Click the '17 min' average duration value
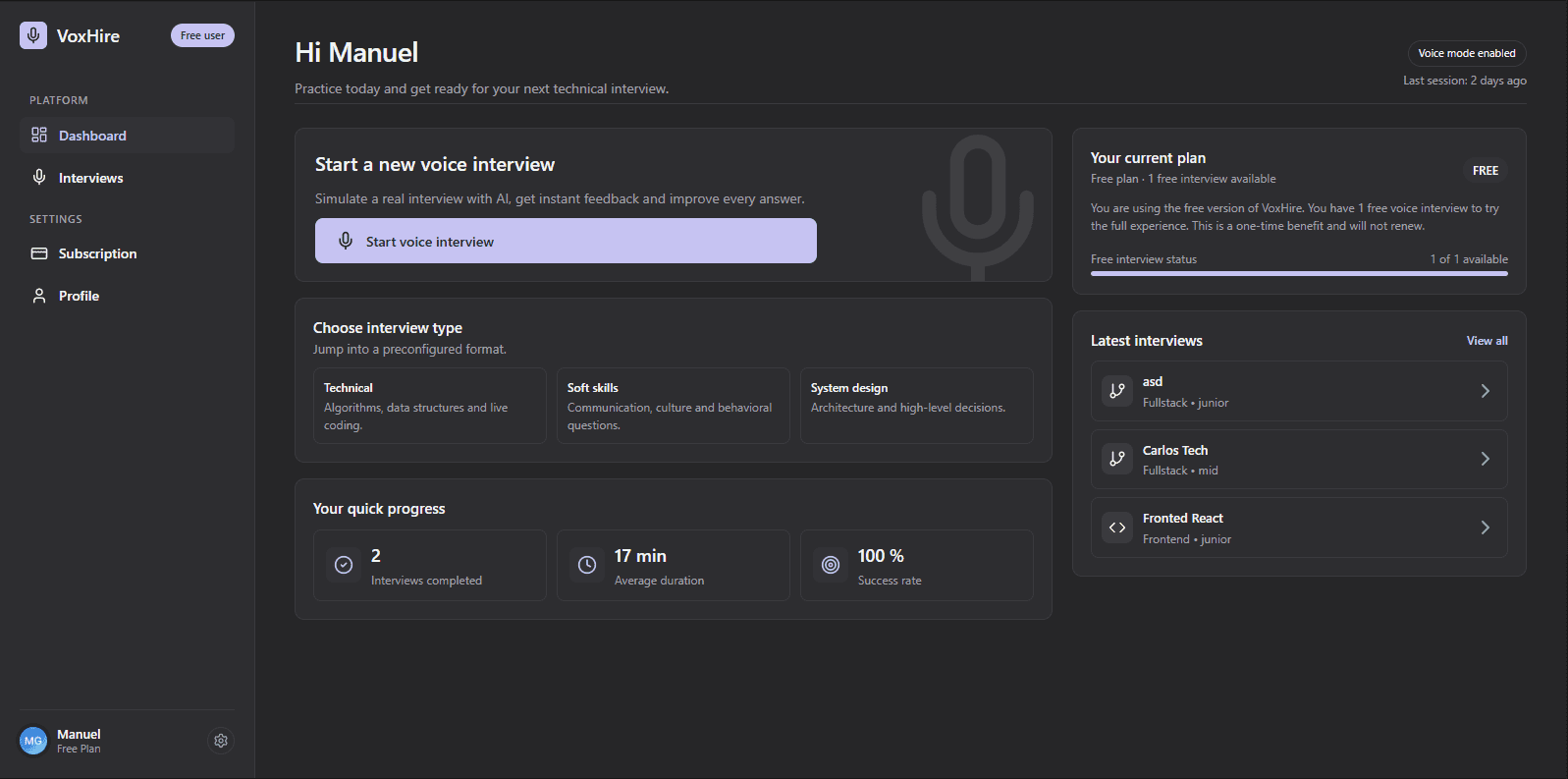Screen dimensions: 1568x779 click(640, 556)
